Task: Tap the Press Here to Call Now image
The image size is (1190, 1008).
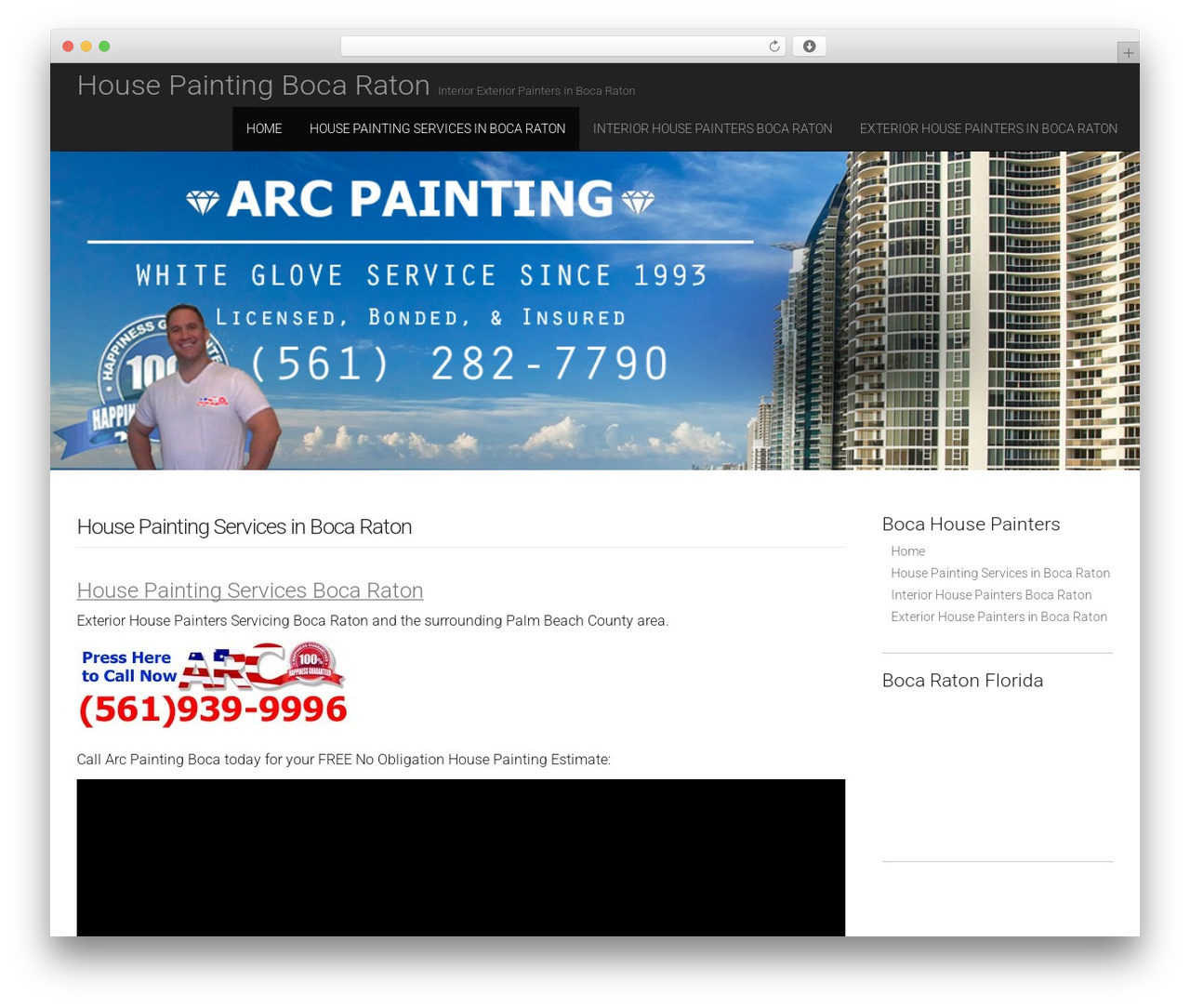Action: [213, 685]
